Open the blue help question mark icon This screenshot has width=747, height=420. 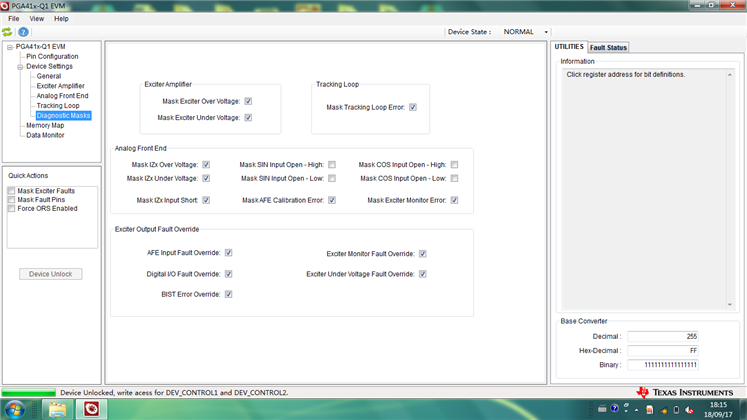23,32
